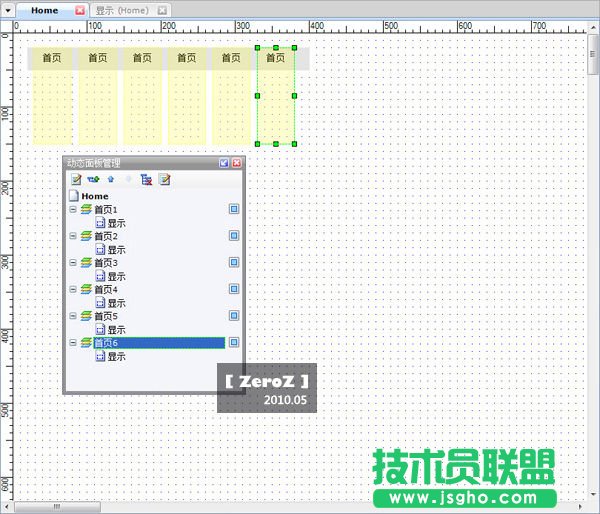The height and width of the screenshot is (514, 600).
Task: Click the state icon under 首页3
Action: click(x=100, y=276)
